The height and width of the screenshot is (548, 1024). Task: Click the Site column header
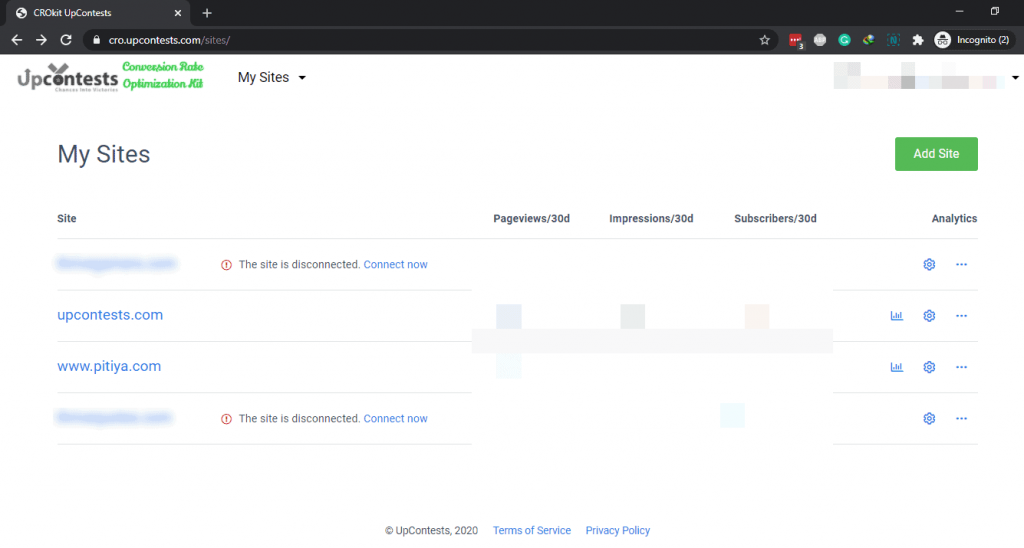click(x=67, y=219)
